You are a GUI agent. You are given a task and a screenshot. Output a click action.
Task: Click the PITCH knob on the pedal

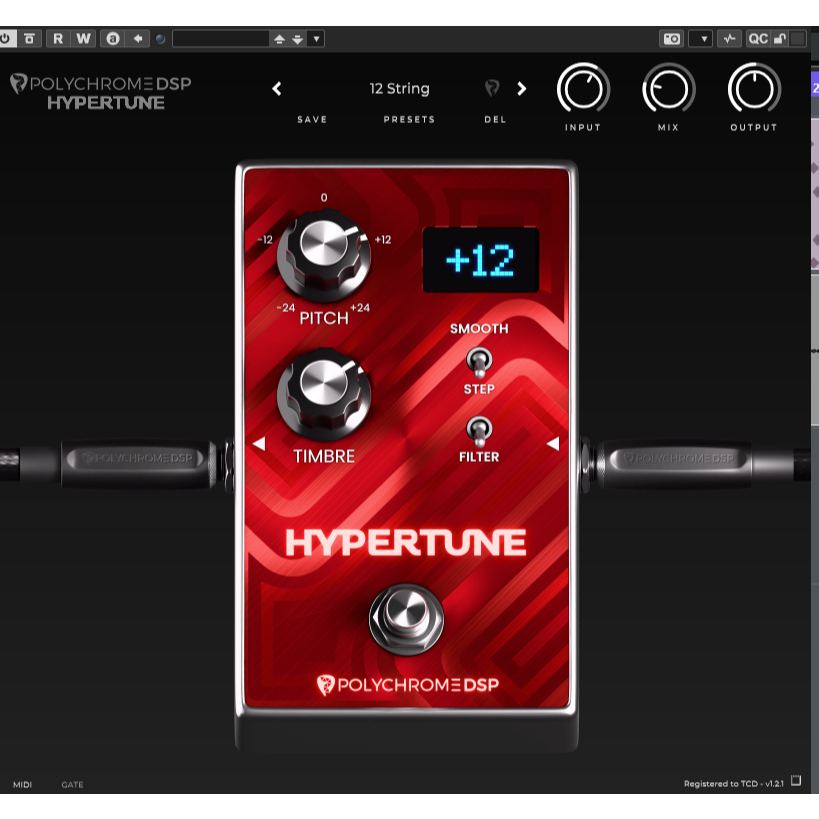pos(324,254)
